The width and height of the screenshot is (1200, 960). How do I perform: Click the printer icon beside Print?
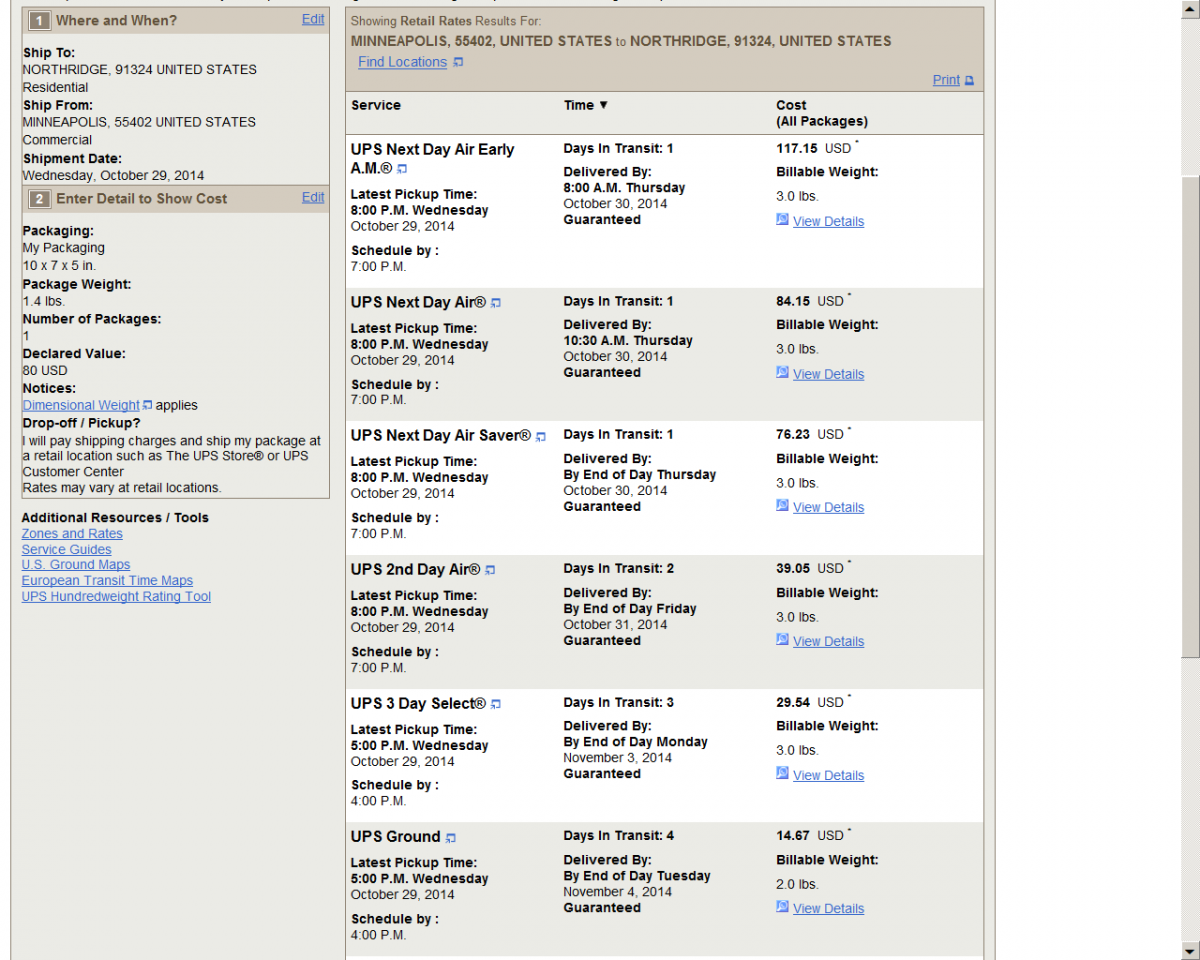(x=969, y=81)
